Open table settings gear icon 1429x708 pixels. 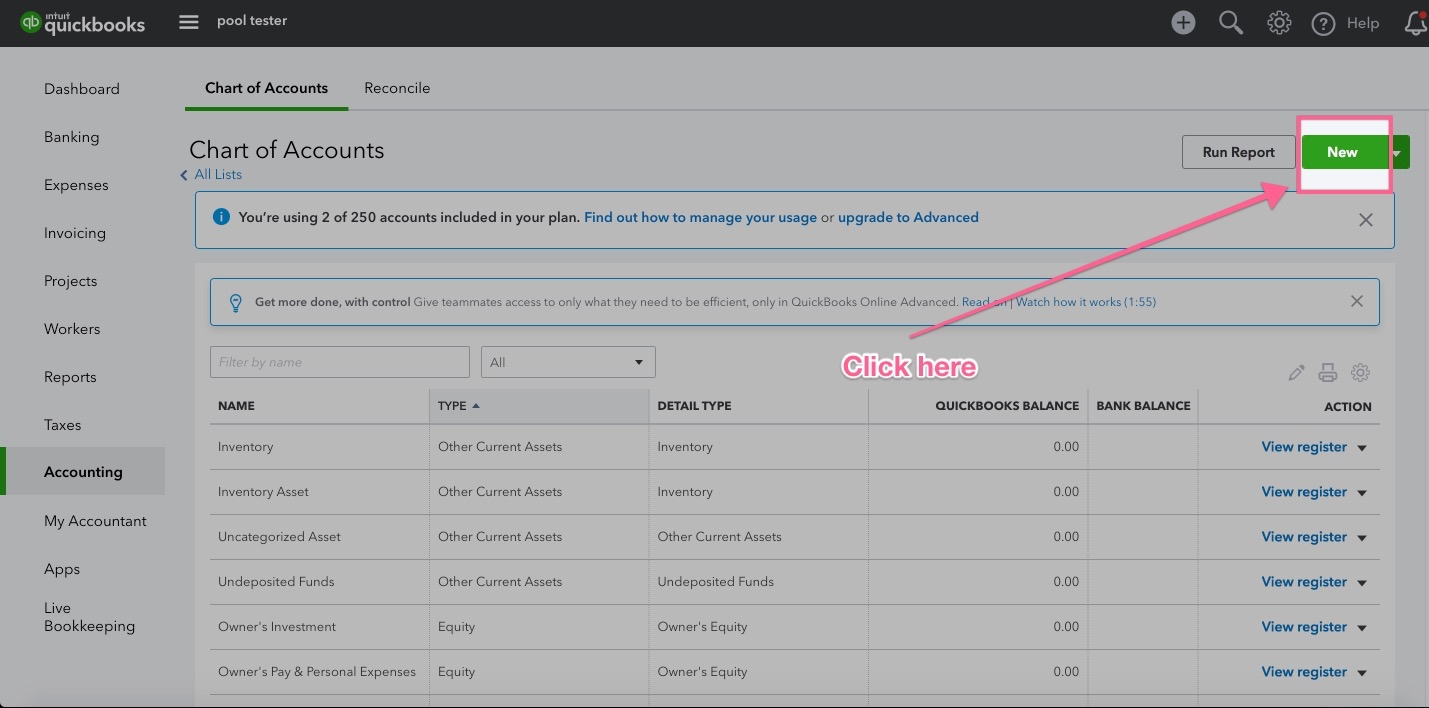1360,373
